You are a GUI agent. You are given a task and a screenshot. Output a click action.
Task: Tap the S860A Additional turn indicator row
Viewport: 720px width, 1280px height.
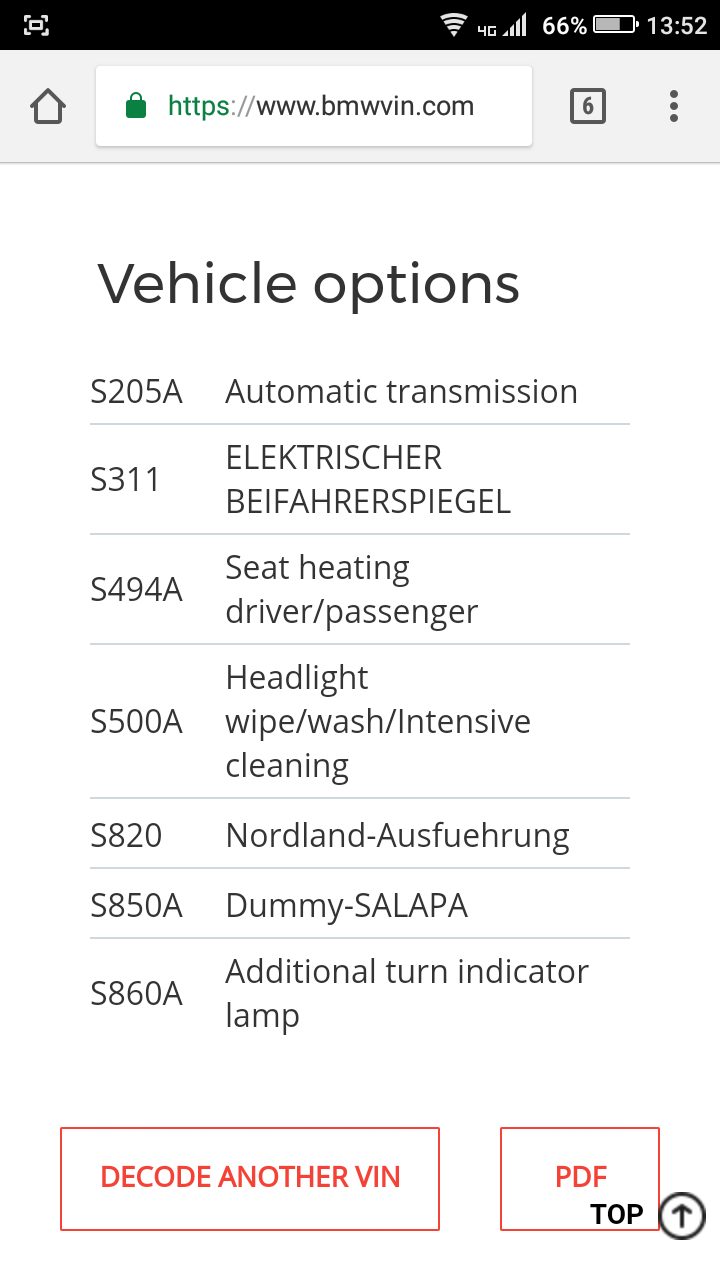click(359, 993)
